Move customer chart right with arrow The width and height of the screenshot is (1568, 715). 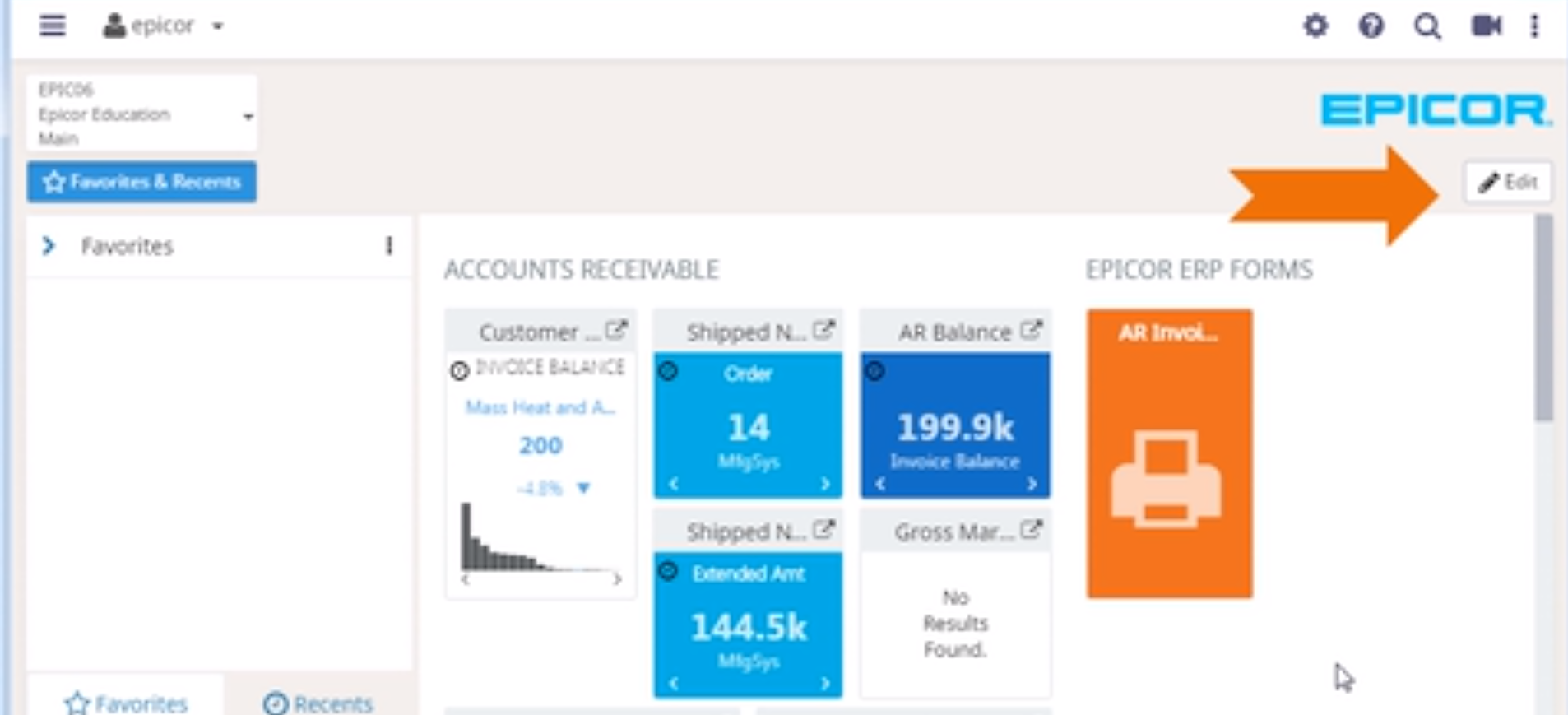coord(617,579)
